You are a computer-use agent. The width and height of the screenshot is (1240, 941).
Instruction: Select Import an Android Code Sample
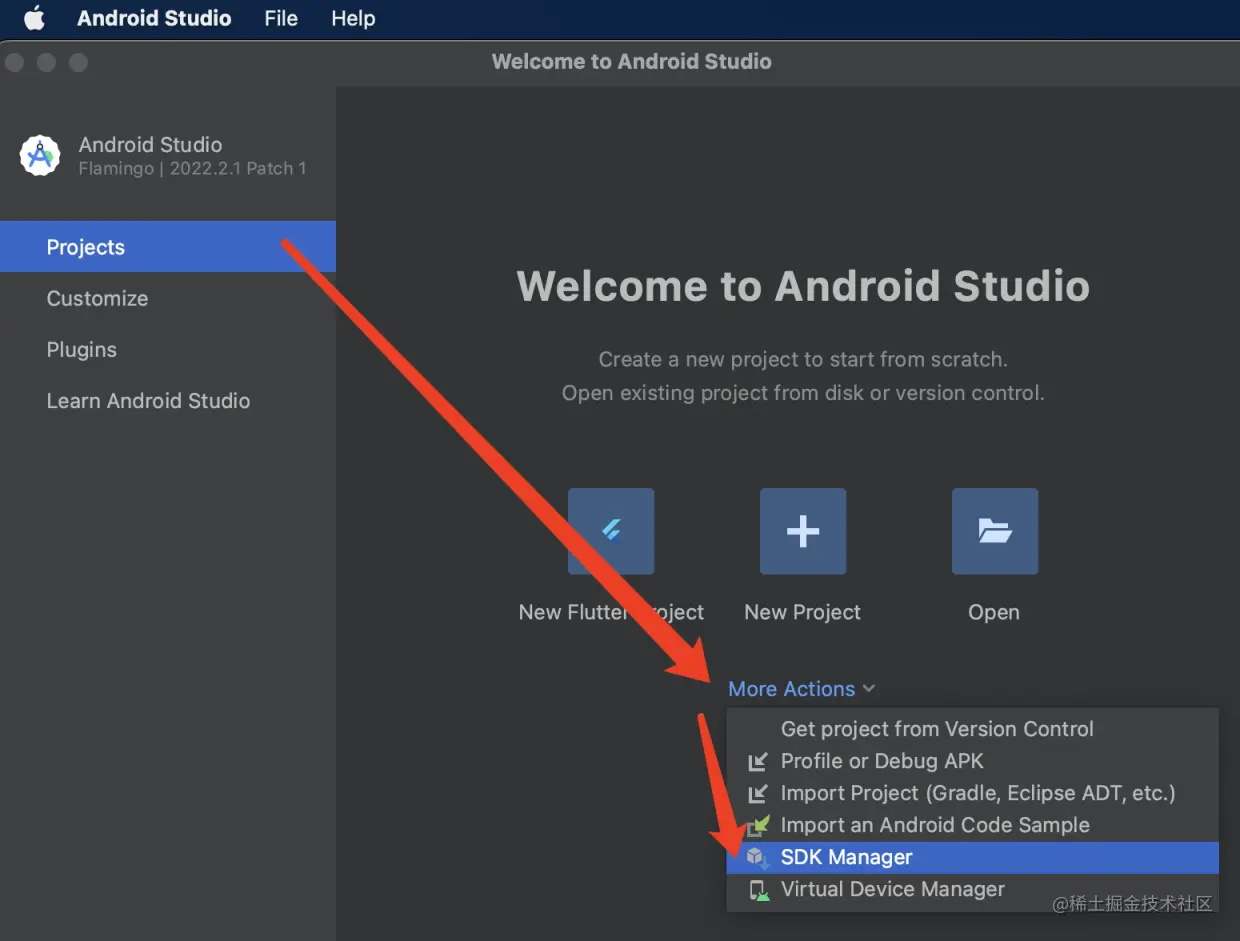point(972,825)
